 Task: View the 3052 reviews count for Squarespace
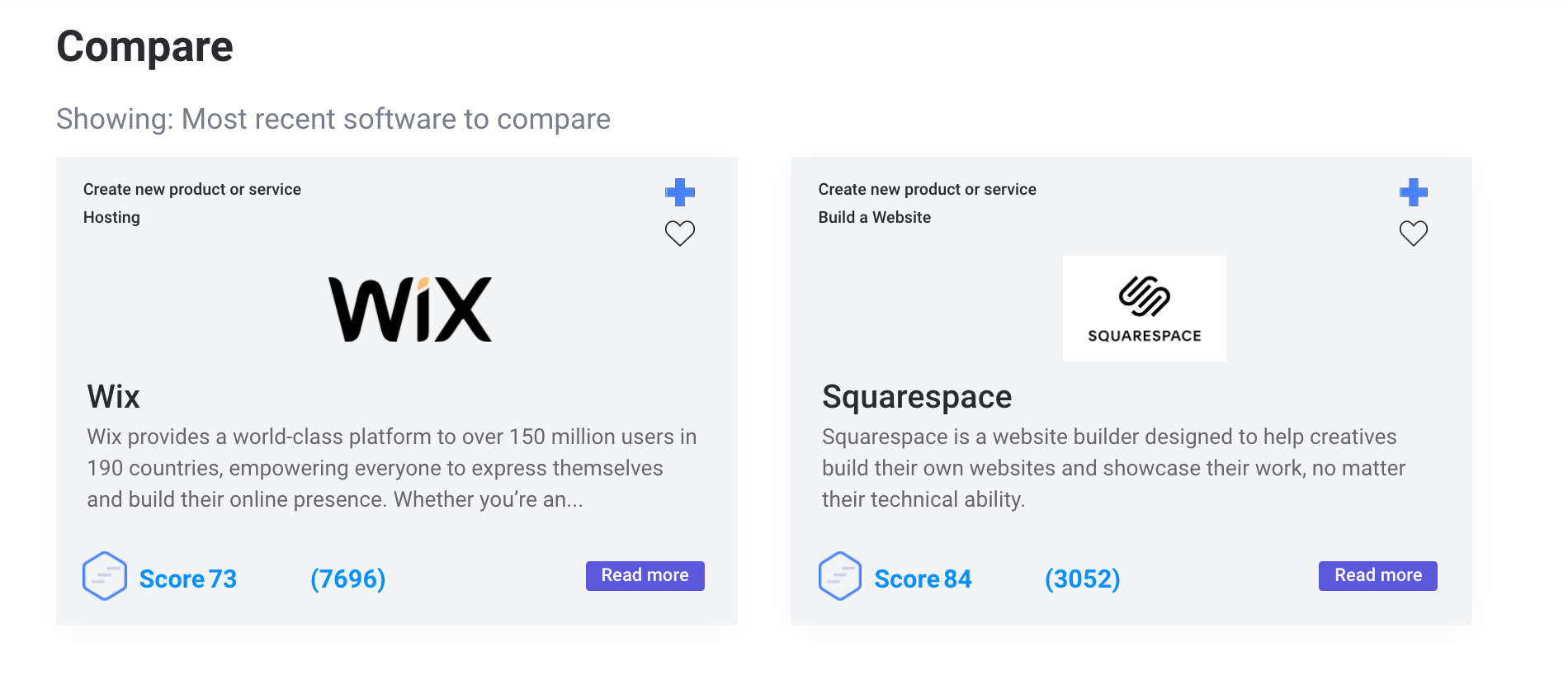pos(1082,579)
